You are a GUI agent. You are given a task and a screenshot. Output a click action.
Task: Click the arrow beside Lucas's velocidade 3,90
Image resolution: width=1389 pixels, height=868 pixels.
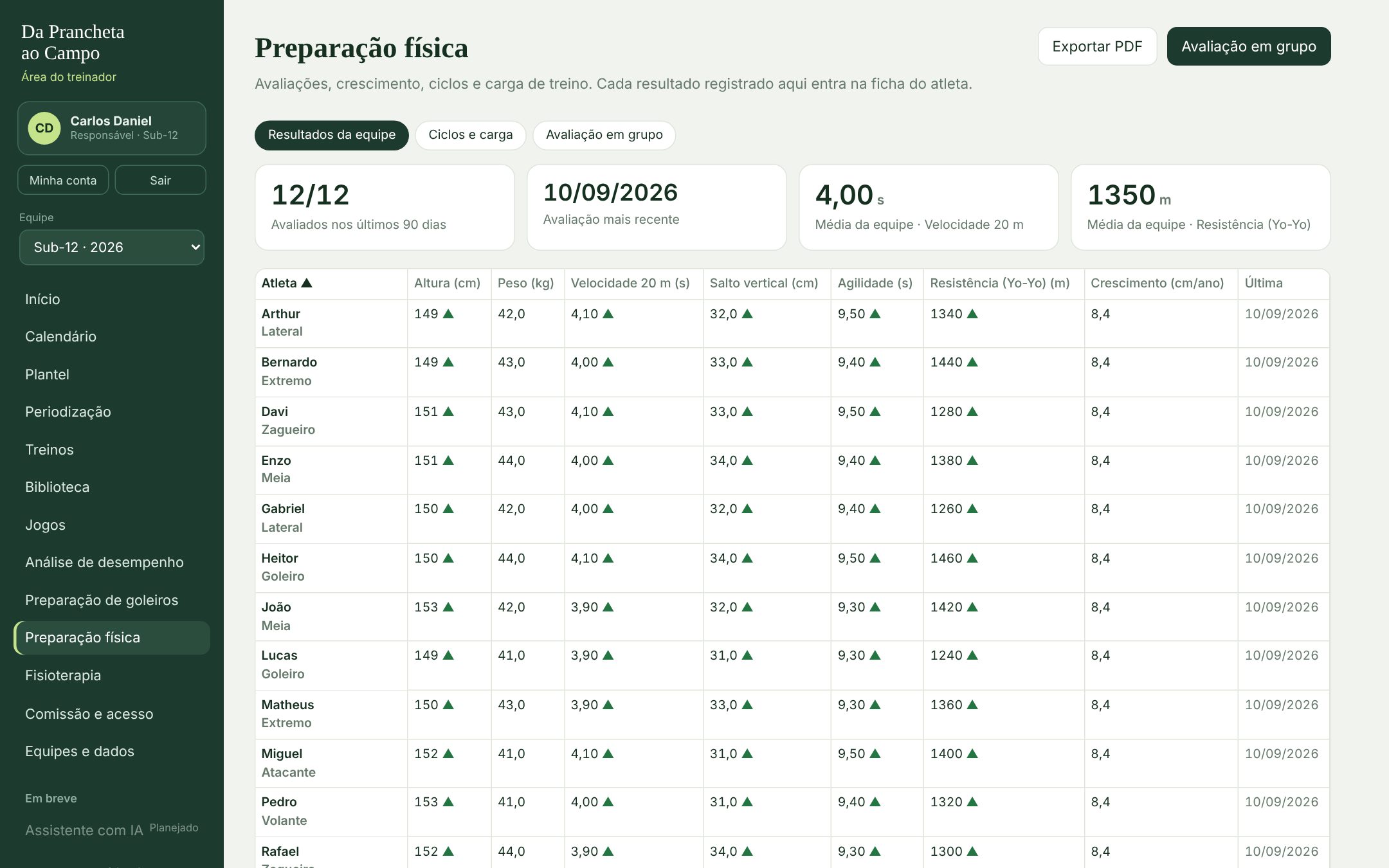tap(608, 655)
